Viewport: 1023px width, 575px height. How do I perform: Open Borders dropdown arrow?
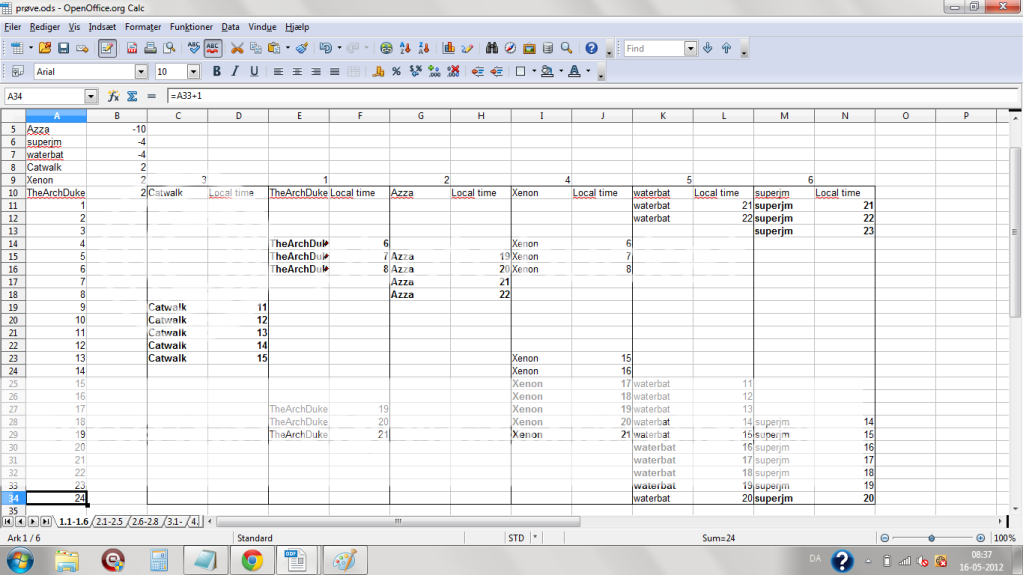pos(534,72)
